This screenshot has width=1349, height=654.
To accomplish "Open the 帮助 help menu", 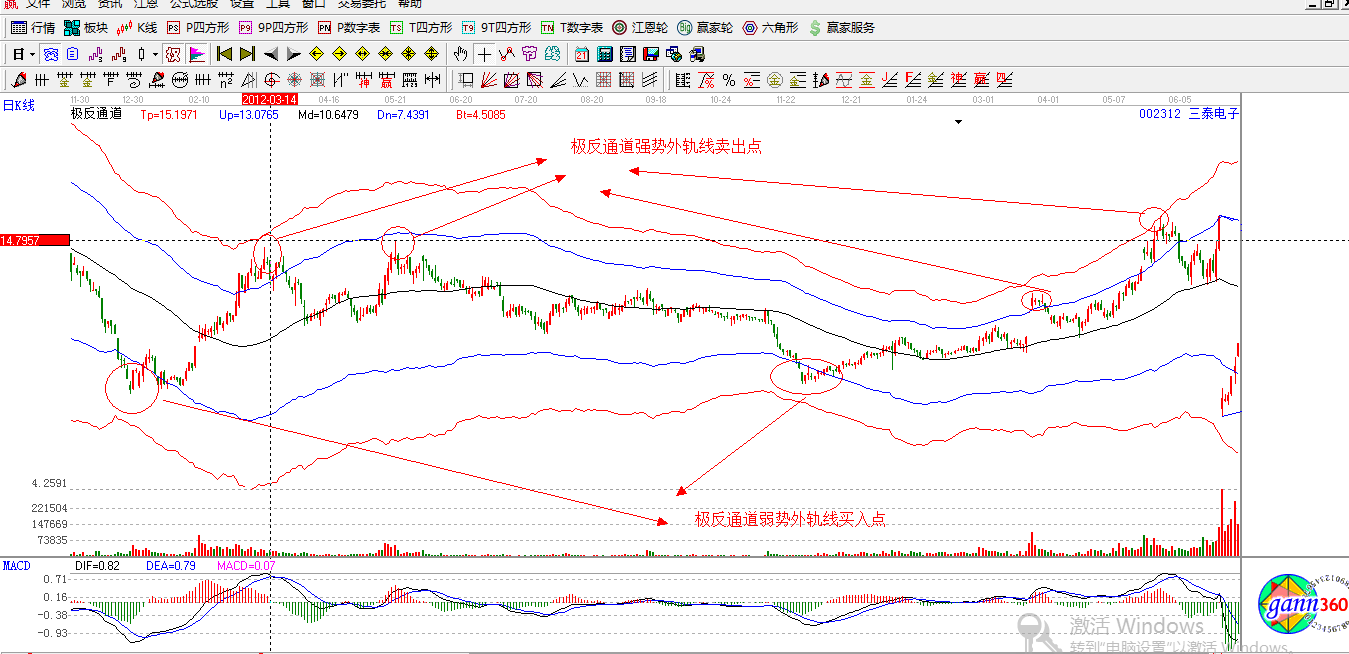I will 409,4.
